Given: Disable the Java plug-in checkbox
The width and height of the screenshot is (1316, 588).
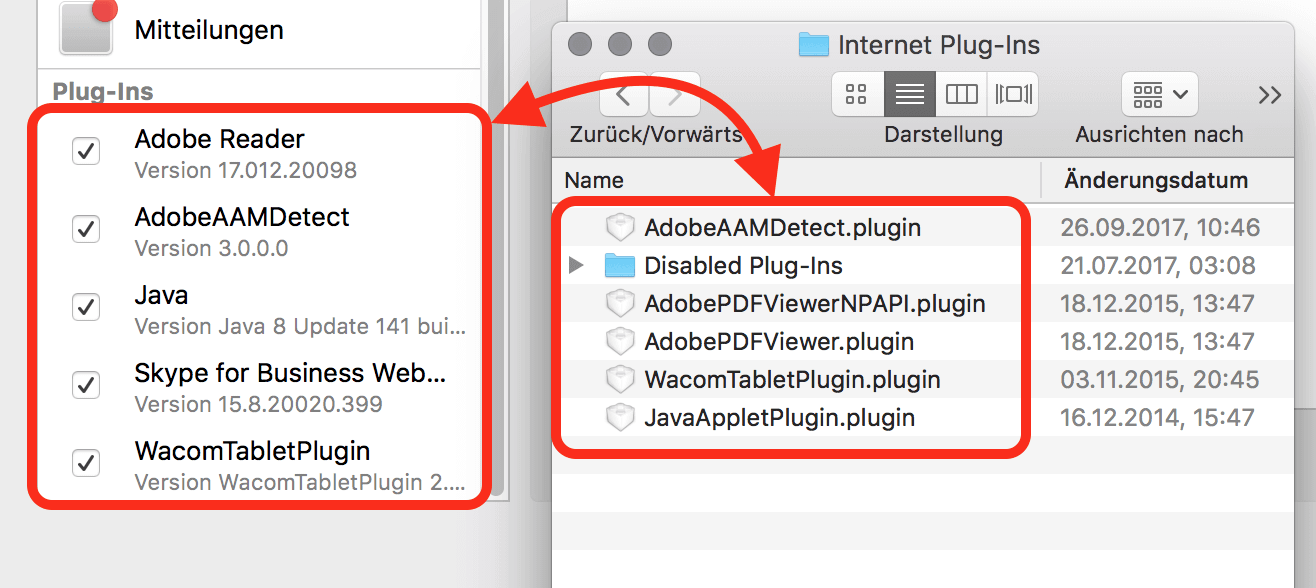Looking at the screenshot, I should (x=87, y=307).
